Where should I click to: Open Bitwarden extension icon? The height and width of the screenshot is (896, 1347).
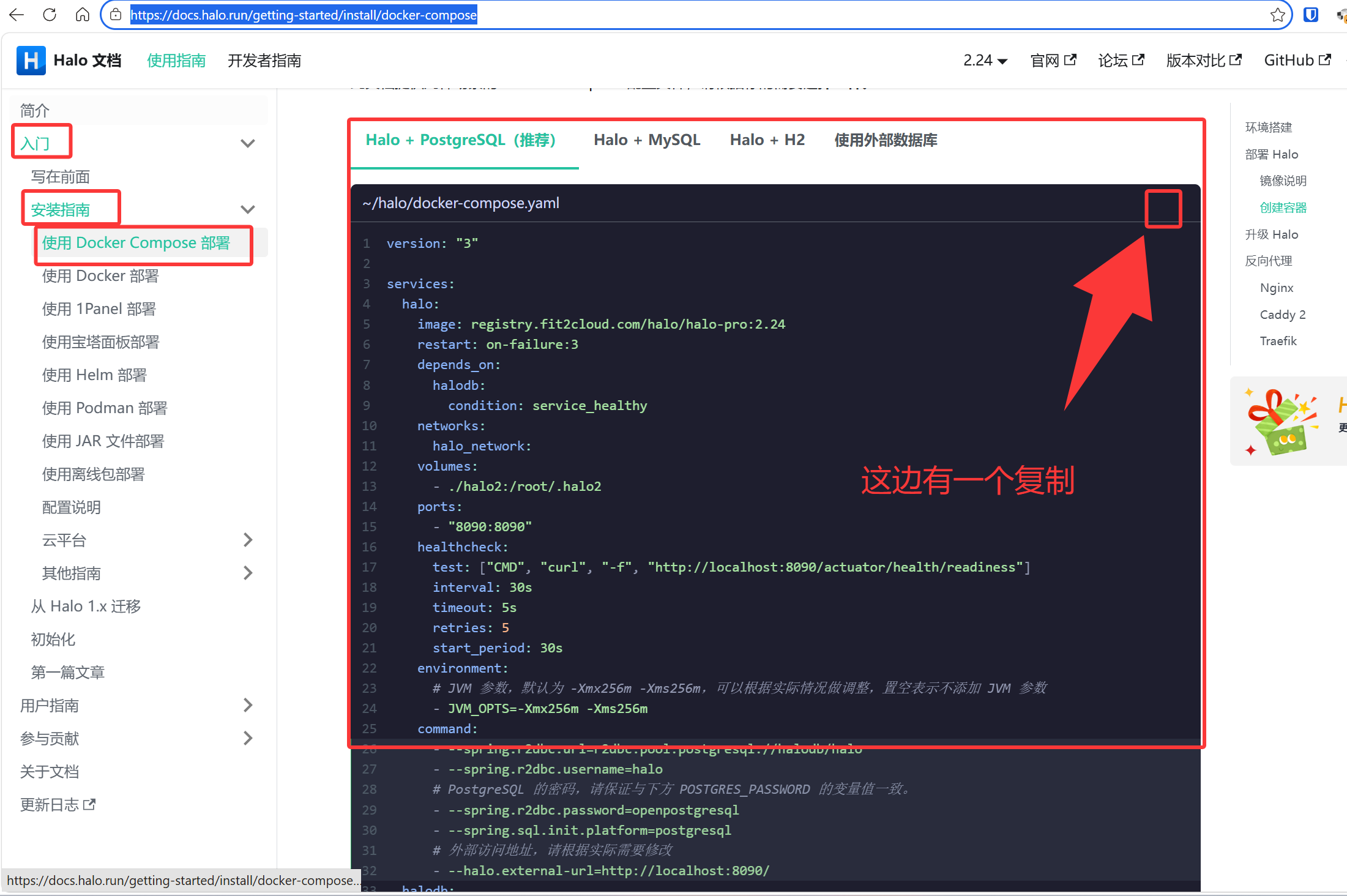pyautogui.click(x=1310, y=15)
